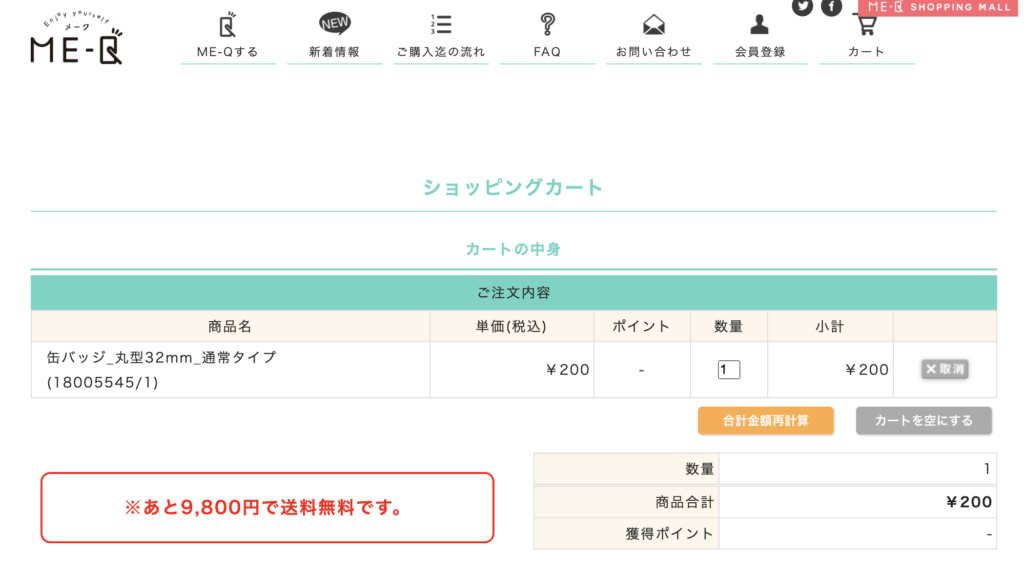Open 会員登録 menu item
Image resolution: width=1024 pixels, height=574 pixels.
pos(760,52)
